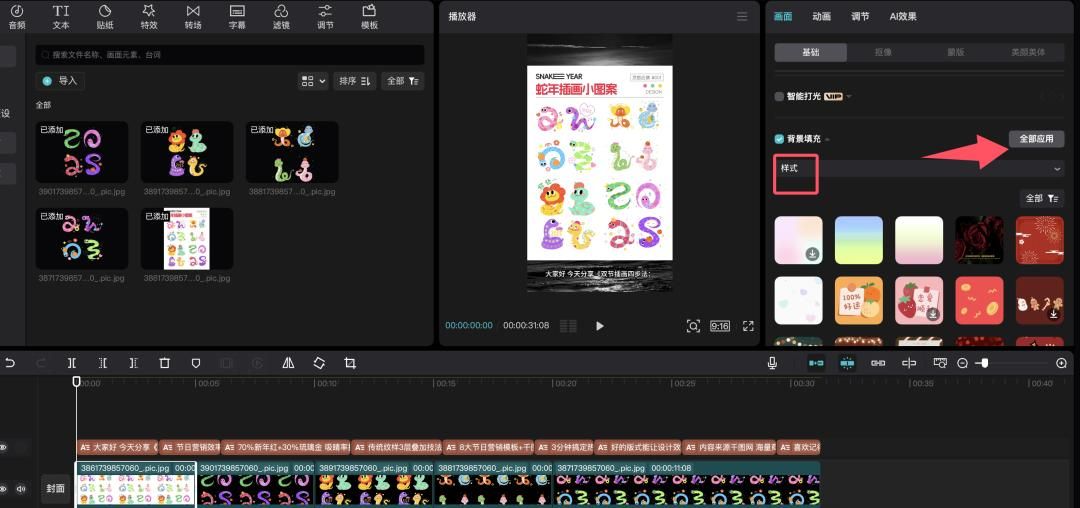This screenshot has width=1080, height=508.
Task: Select the 基础 sub-tab
Action: coord(811,52)
